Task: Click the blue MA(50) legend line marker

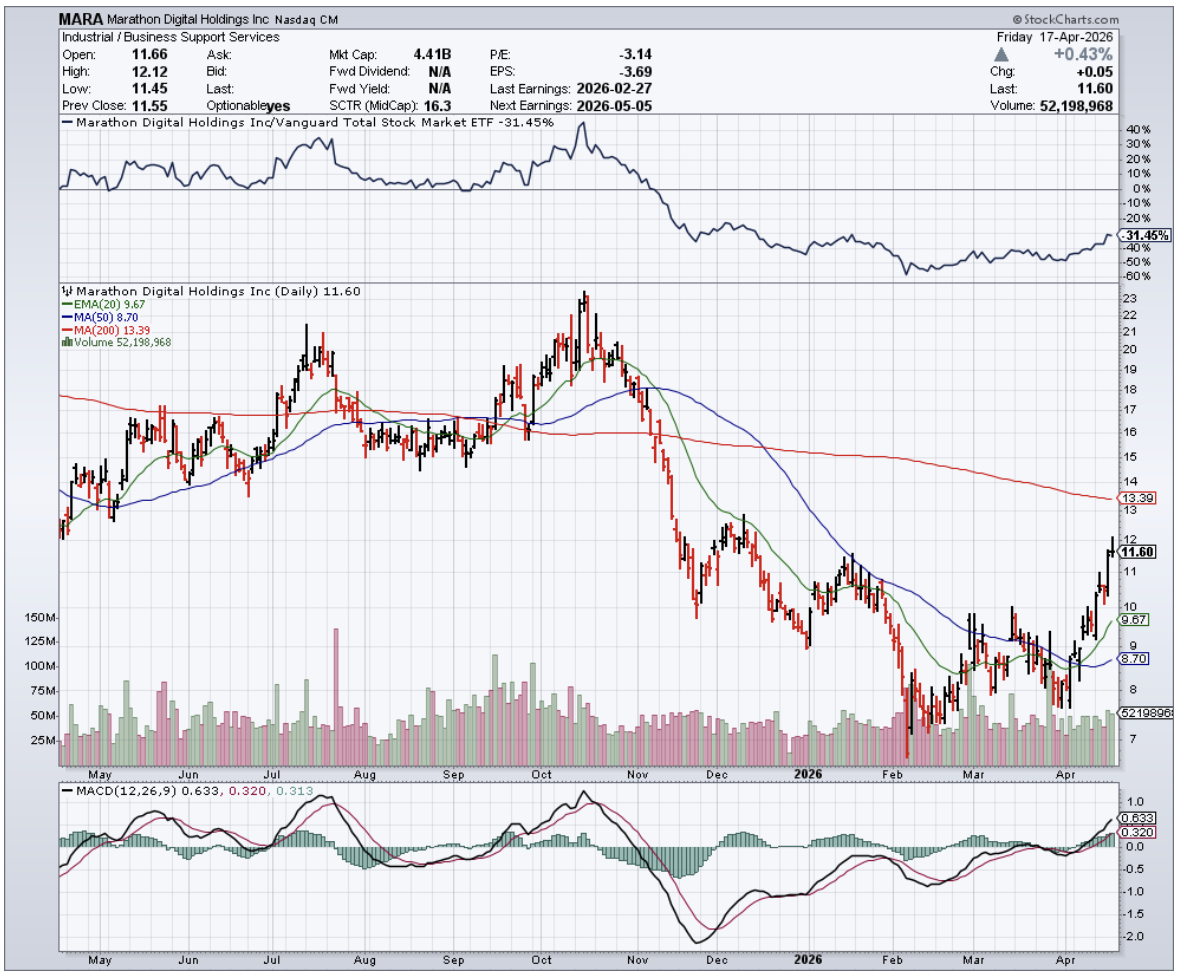Action: coord(66,317)
